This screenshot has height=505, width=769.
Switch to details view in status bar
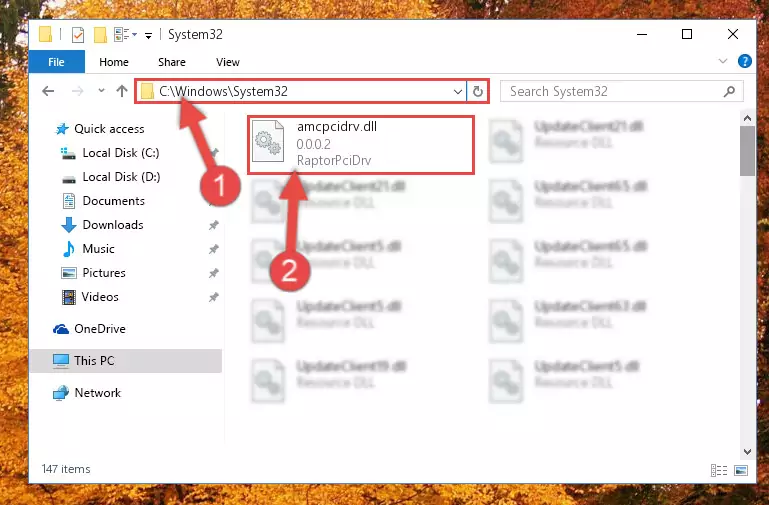tap(718, 471)
